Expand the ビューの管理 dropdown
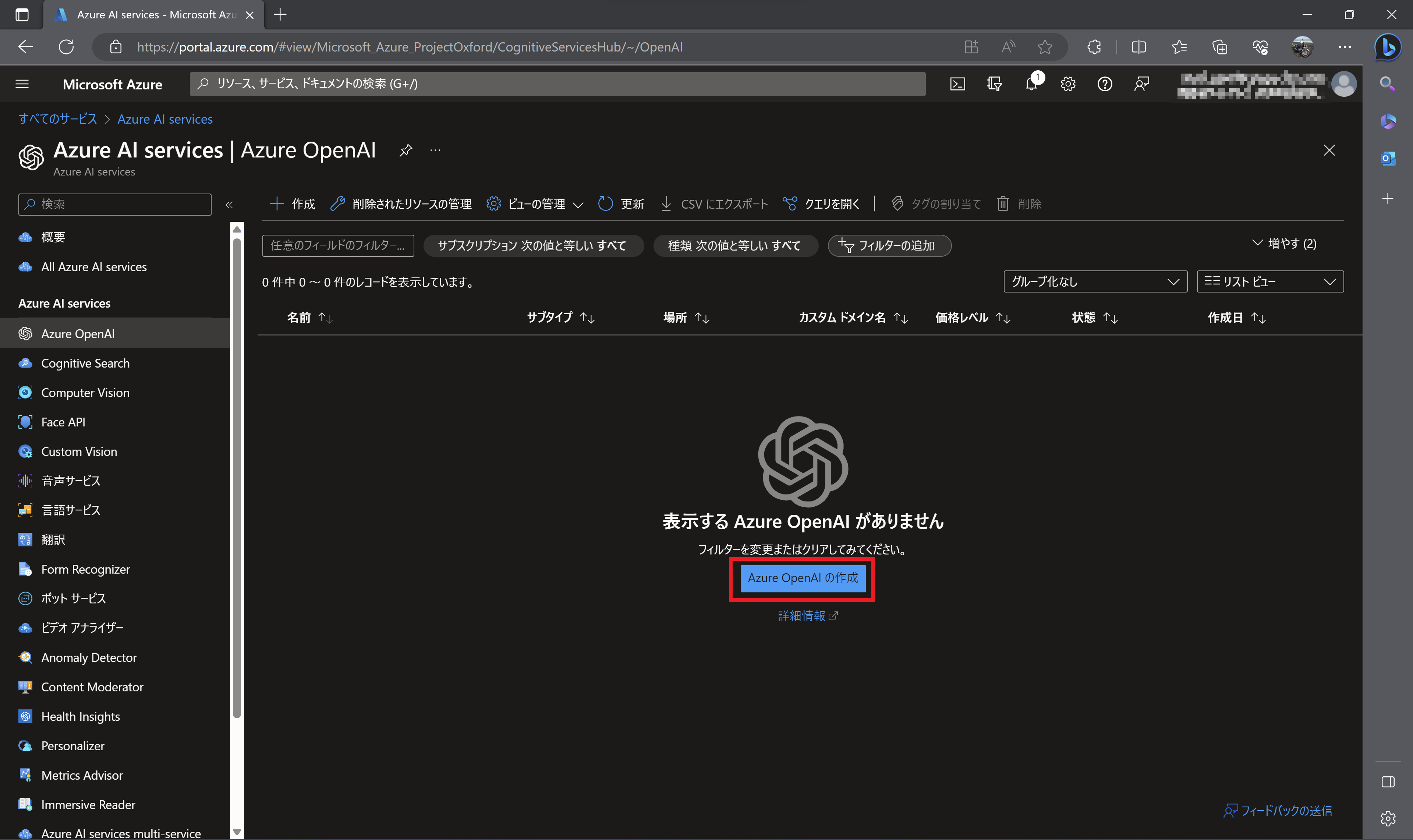 pyautogui.click(x=535, y=204)
